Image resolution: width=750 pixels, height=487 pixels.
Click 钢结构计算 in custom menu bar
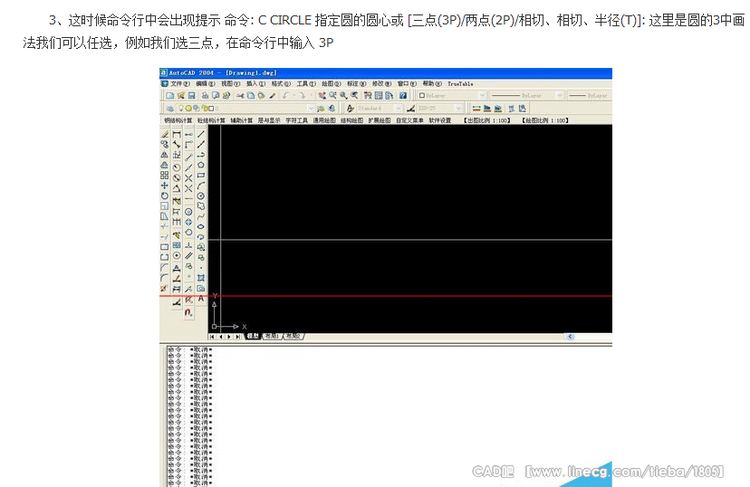coord(178,121)
